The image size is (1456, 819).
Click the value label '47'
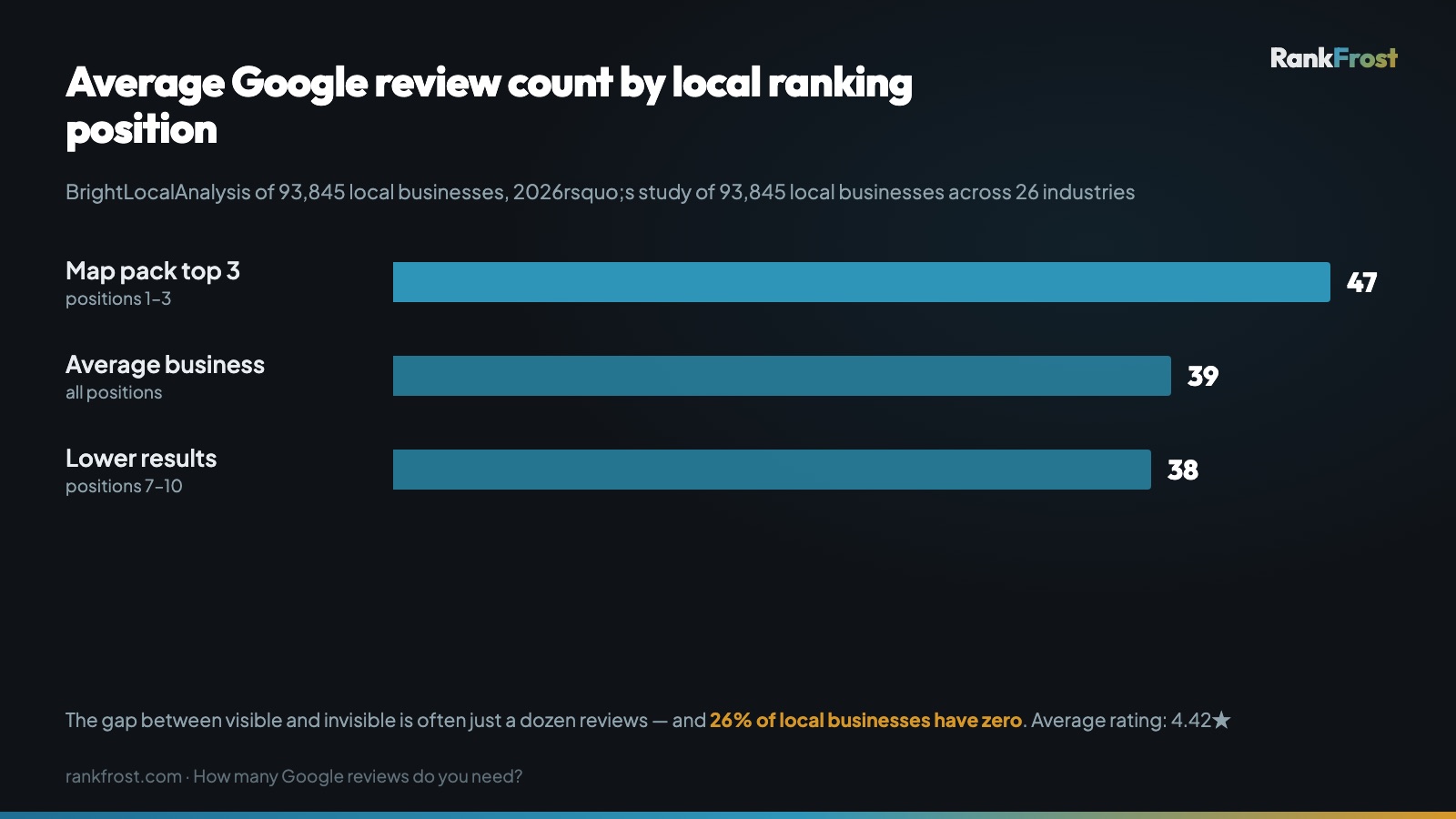click(1361, 282)
